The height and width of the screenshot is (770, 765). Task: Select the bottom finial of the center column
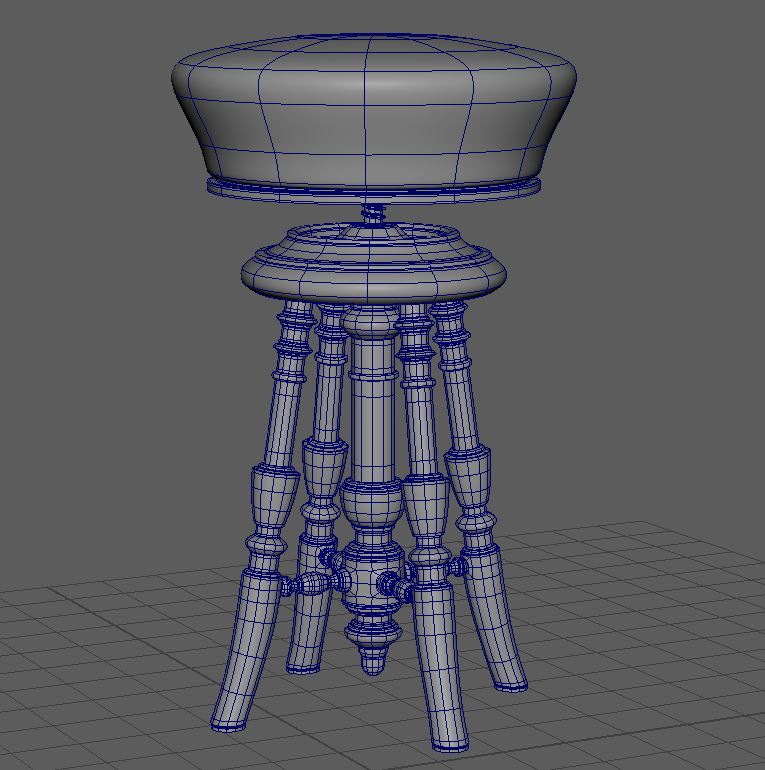(372, 647)
